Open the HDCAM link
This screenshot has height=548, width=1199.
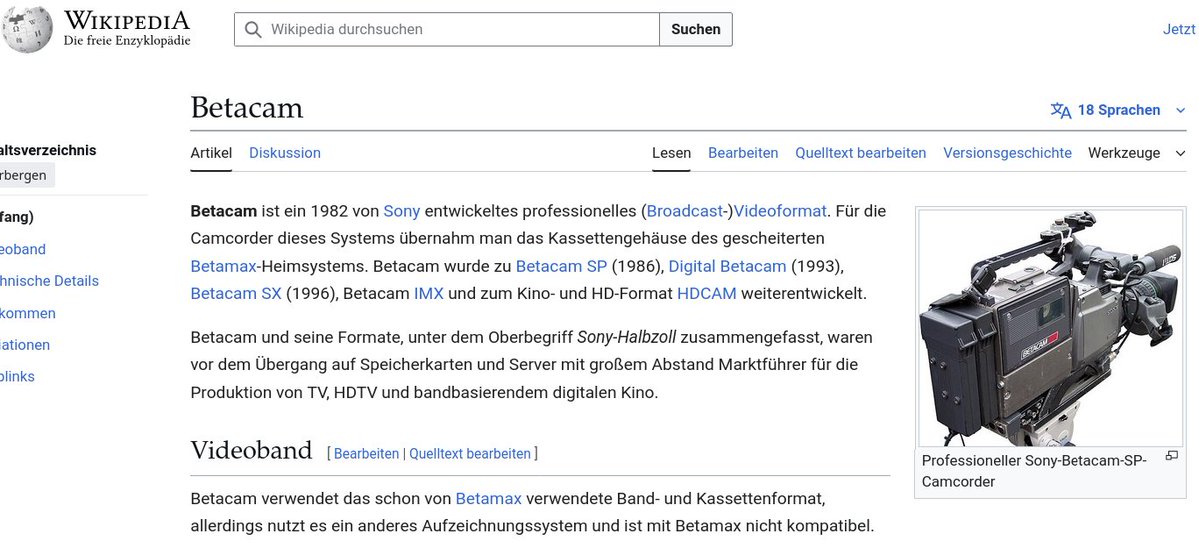707,293
